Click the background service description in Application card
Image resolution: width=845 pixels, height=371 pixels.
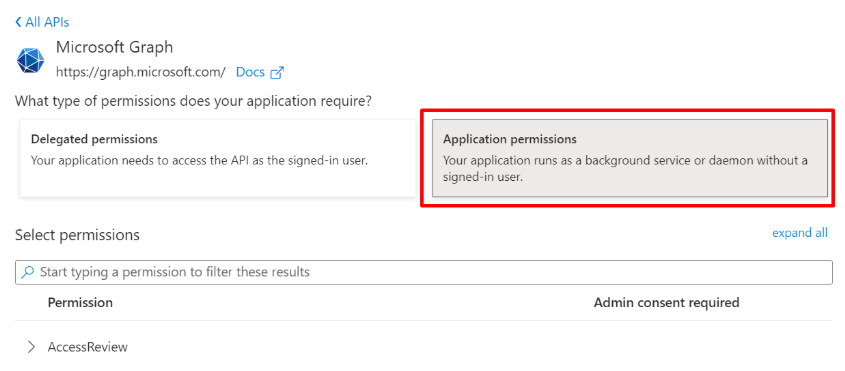tap(625, 168)
